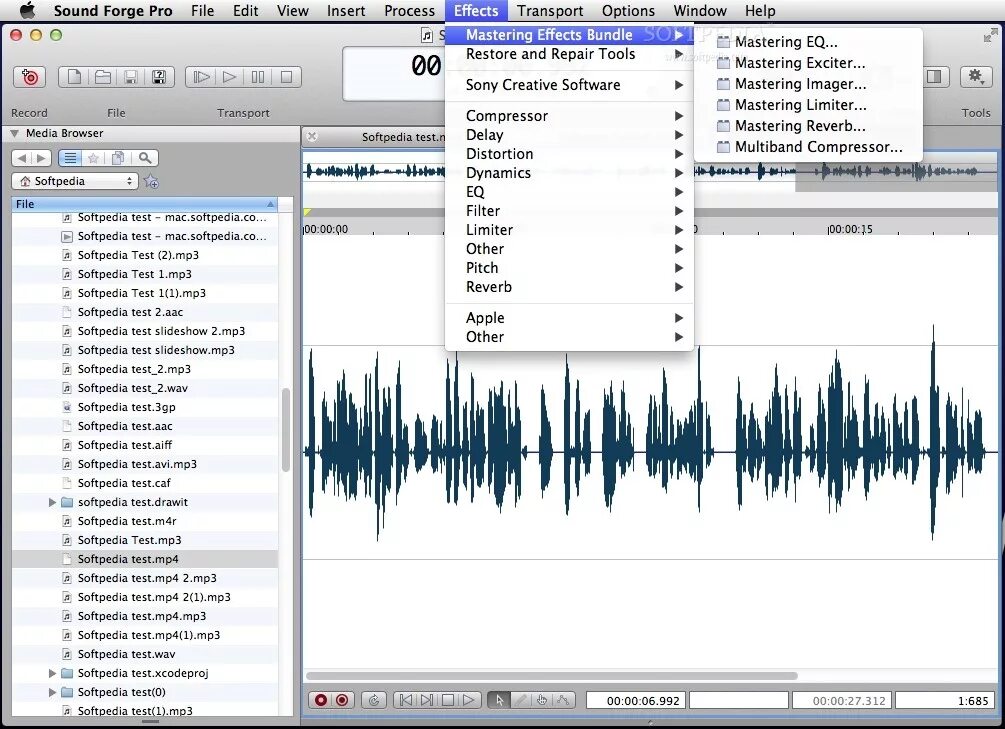The image size is (1005, 729).
Task: Click the Play button in top toolbar
Action: coord(229,77)
